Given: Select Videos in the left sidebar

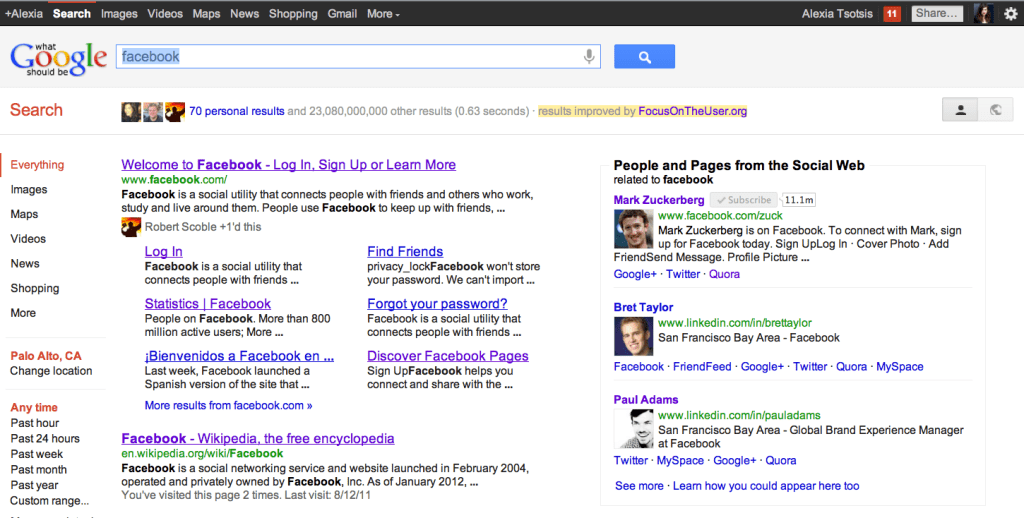Looking at the screenshot, I should (x=28, y=239).
